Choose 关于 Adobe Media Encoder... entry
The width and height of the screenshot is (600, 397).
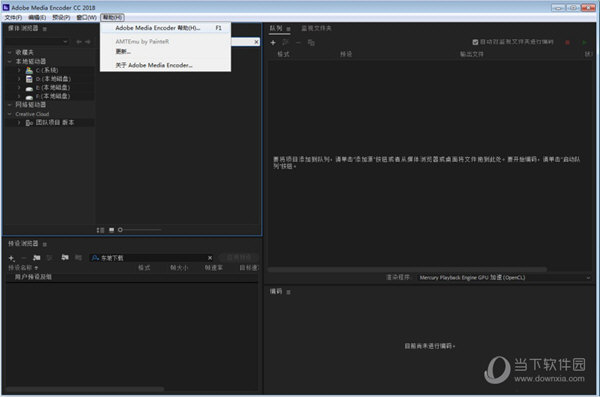[x=154, y=65]
